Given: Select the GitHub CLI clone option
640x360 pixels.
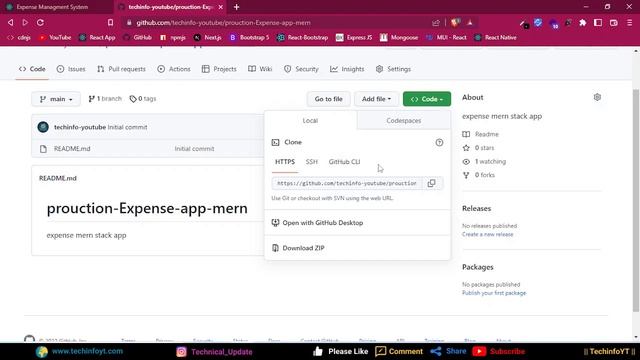Looking at the screenshot, I should pyautogui.click(x=344, y=162).
